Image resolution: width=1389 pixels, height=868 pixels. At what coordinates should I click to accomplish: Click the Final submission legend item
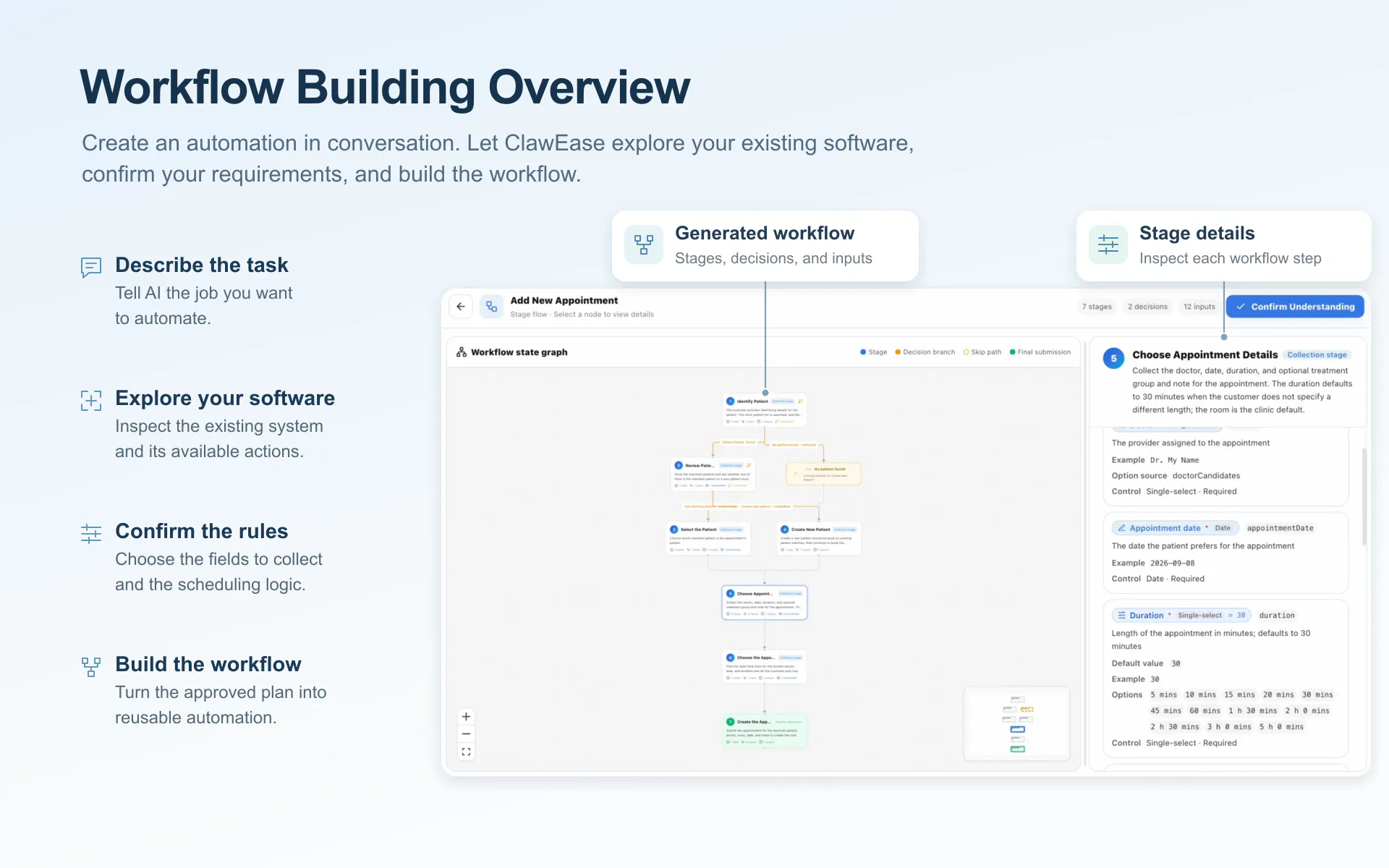pos(1040,352)
